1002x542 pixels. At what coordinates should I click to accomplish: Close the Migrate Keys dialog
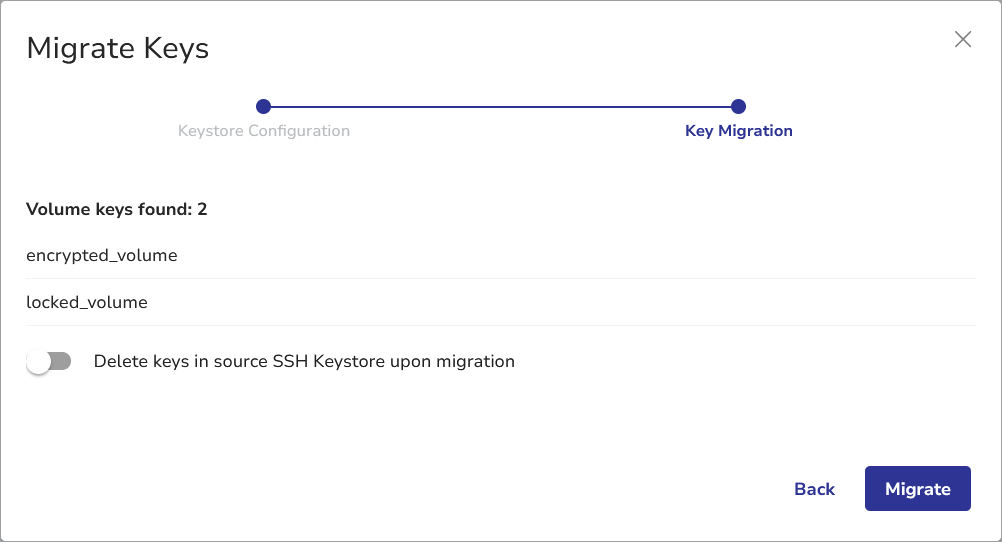click(963, 39)
